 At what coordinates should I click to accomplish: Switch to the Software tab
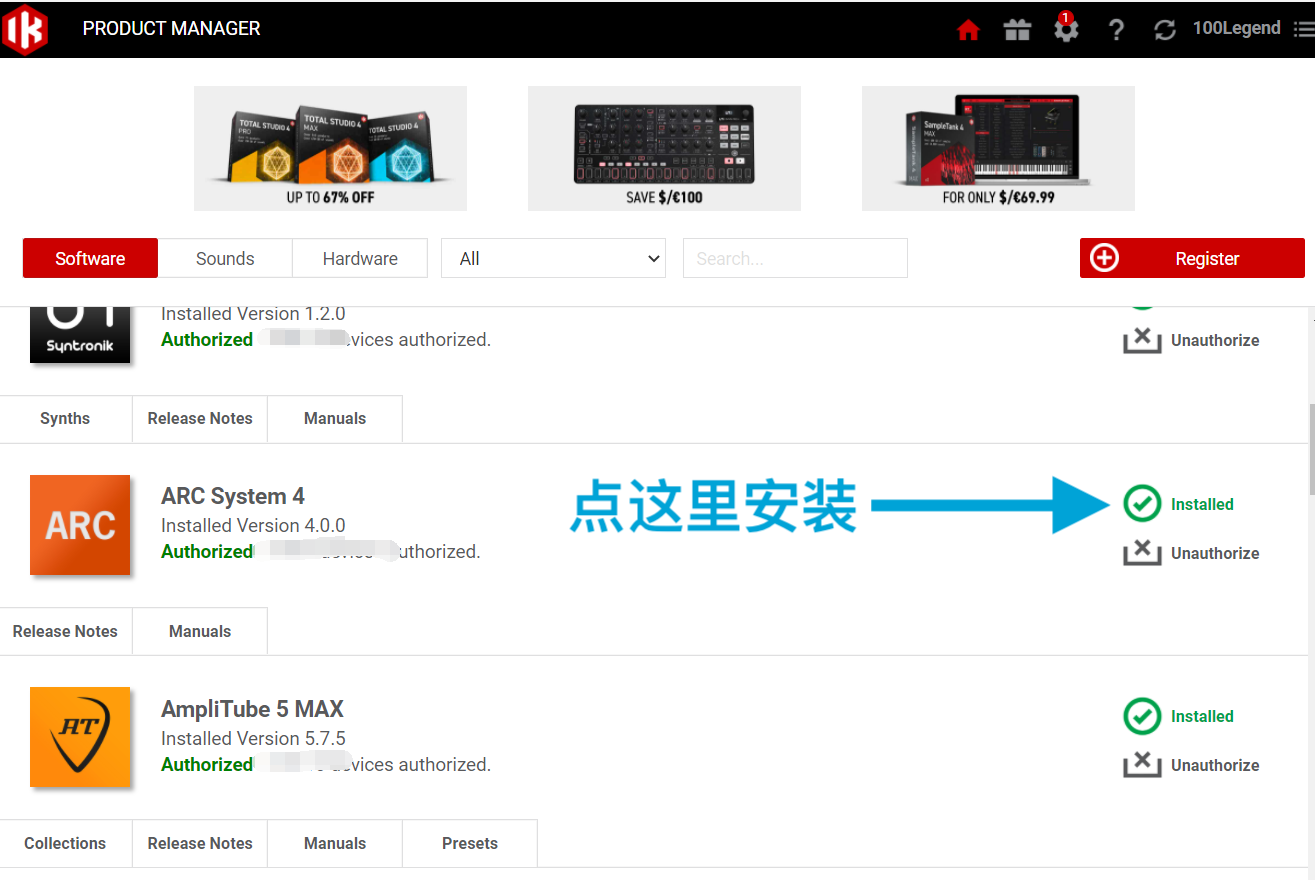[90, 258]
